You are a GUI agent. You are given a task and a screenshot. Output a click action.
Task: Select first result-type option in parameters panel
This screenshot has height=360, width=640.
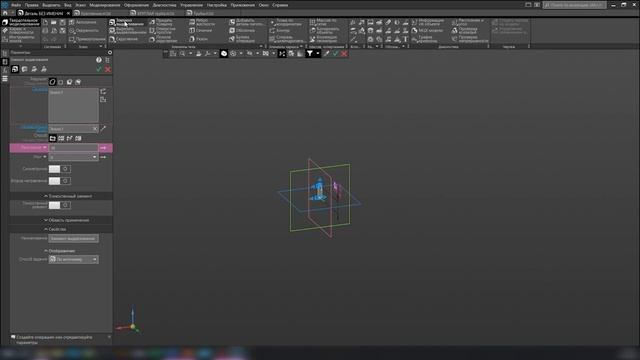pyautogui.click(x=52, y=82)
